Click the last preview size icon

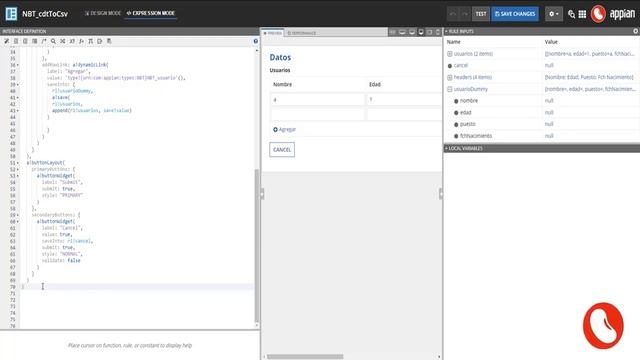438,32
